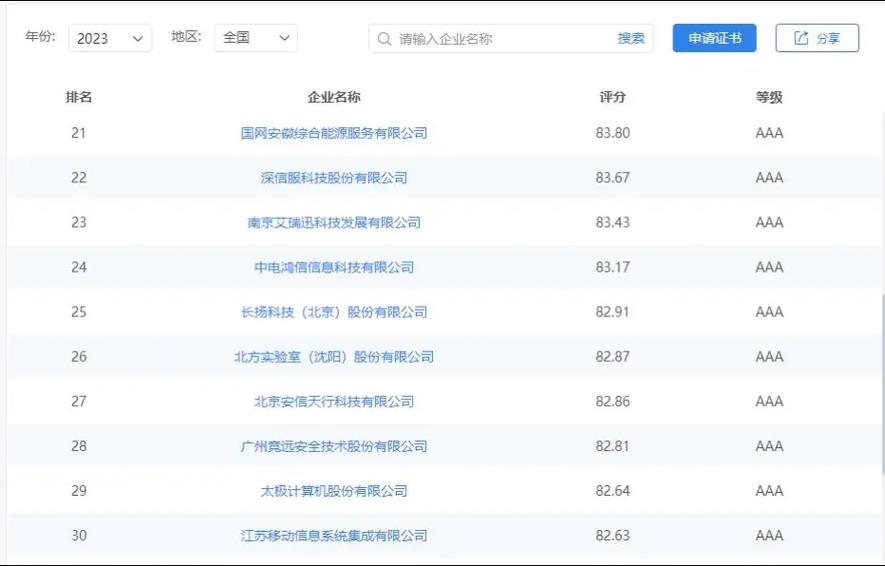Click the magnifier icon in search box

point(384,39)
